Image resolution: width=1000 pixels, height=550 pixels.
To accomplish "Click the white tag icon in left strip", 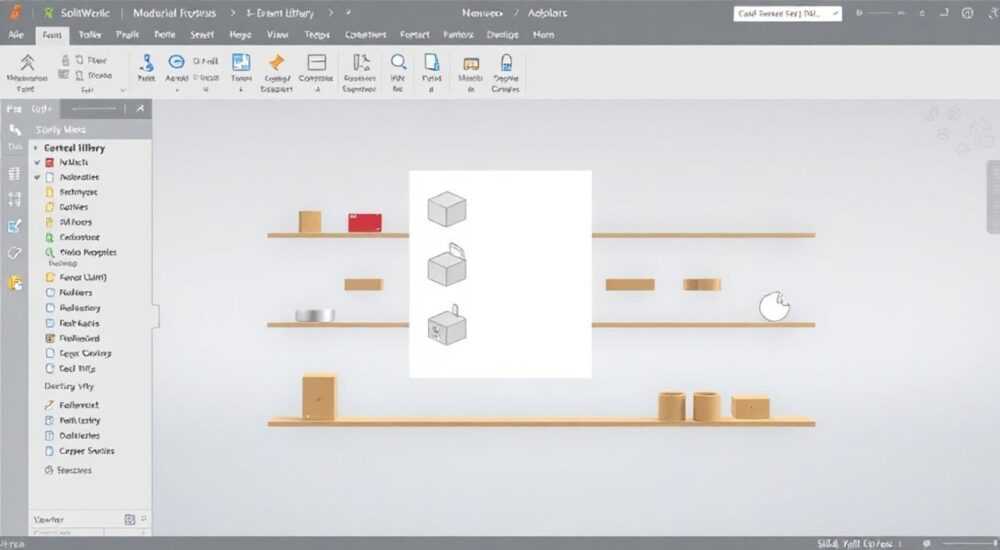I will click(x=14, y=253).
